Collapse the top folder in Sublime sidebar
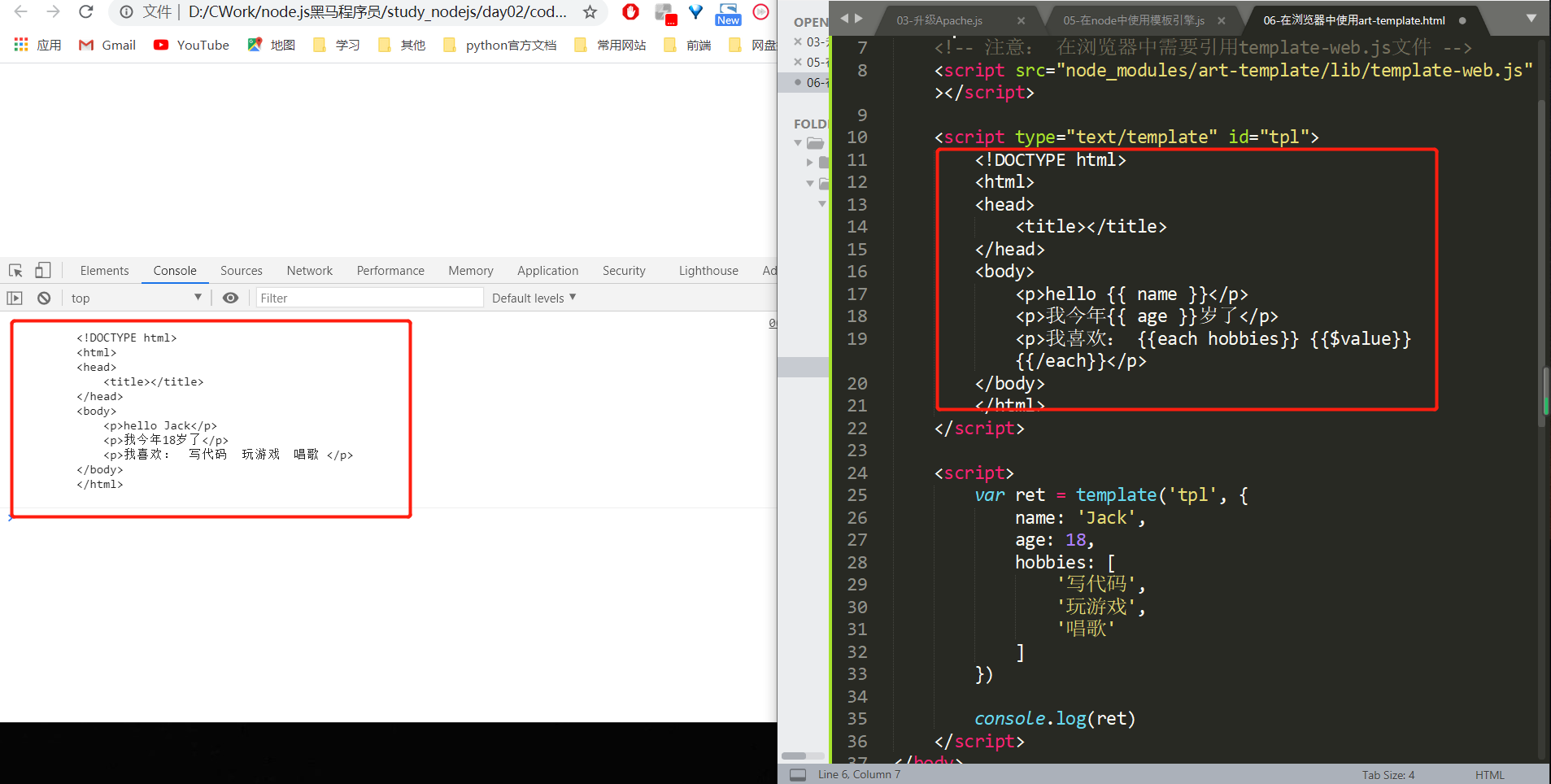 pyautogui.click(x=798, y=143)
